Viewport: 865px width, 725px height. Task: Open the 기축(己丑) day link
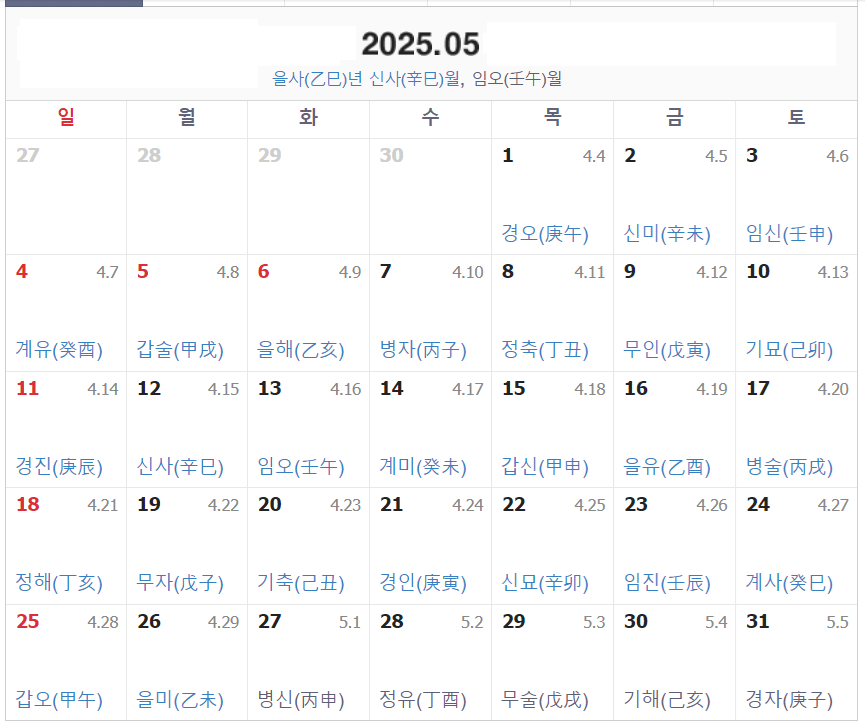tap(301, 583)
